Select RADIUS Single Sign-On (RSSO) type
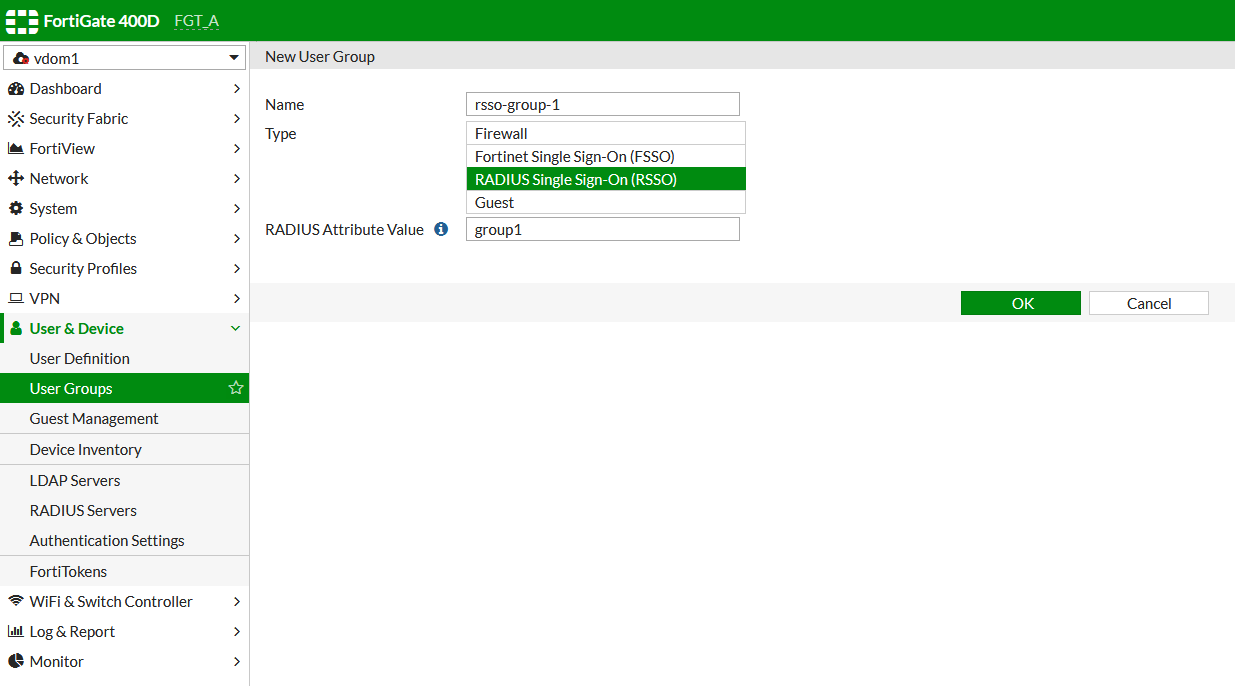 point(606,179)
